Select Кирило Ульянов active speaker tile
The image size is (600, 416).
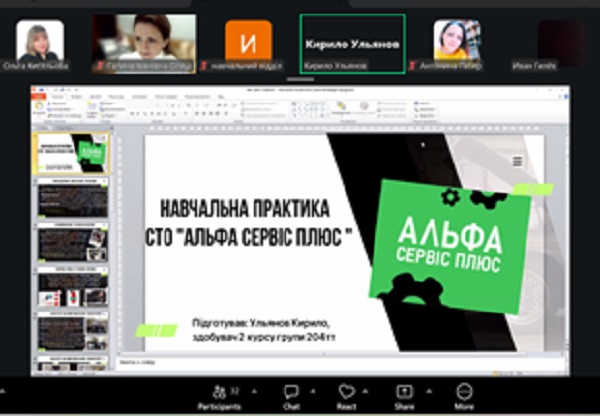click(x=352, y=43)
